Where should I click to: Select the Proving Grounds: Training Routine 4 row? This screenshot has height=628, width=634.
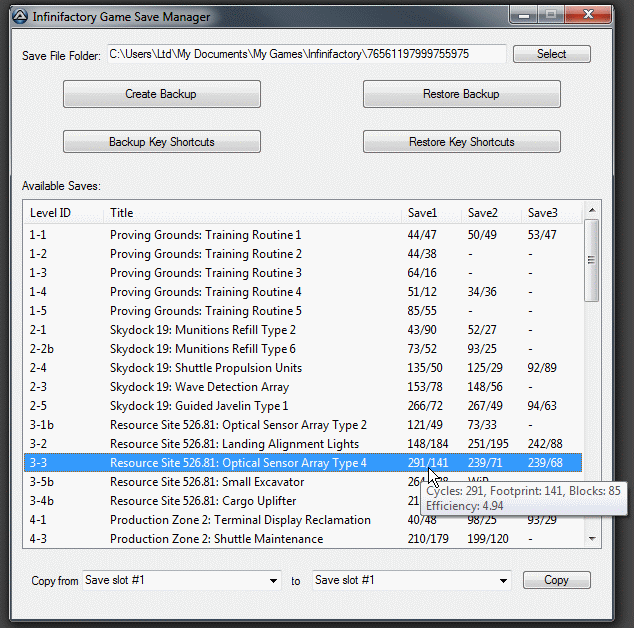(x=303, y=292)
